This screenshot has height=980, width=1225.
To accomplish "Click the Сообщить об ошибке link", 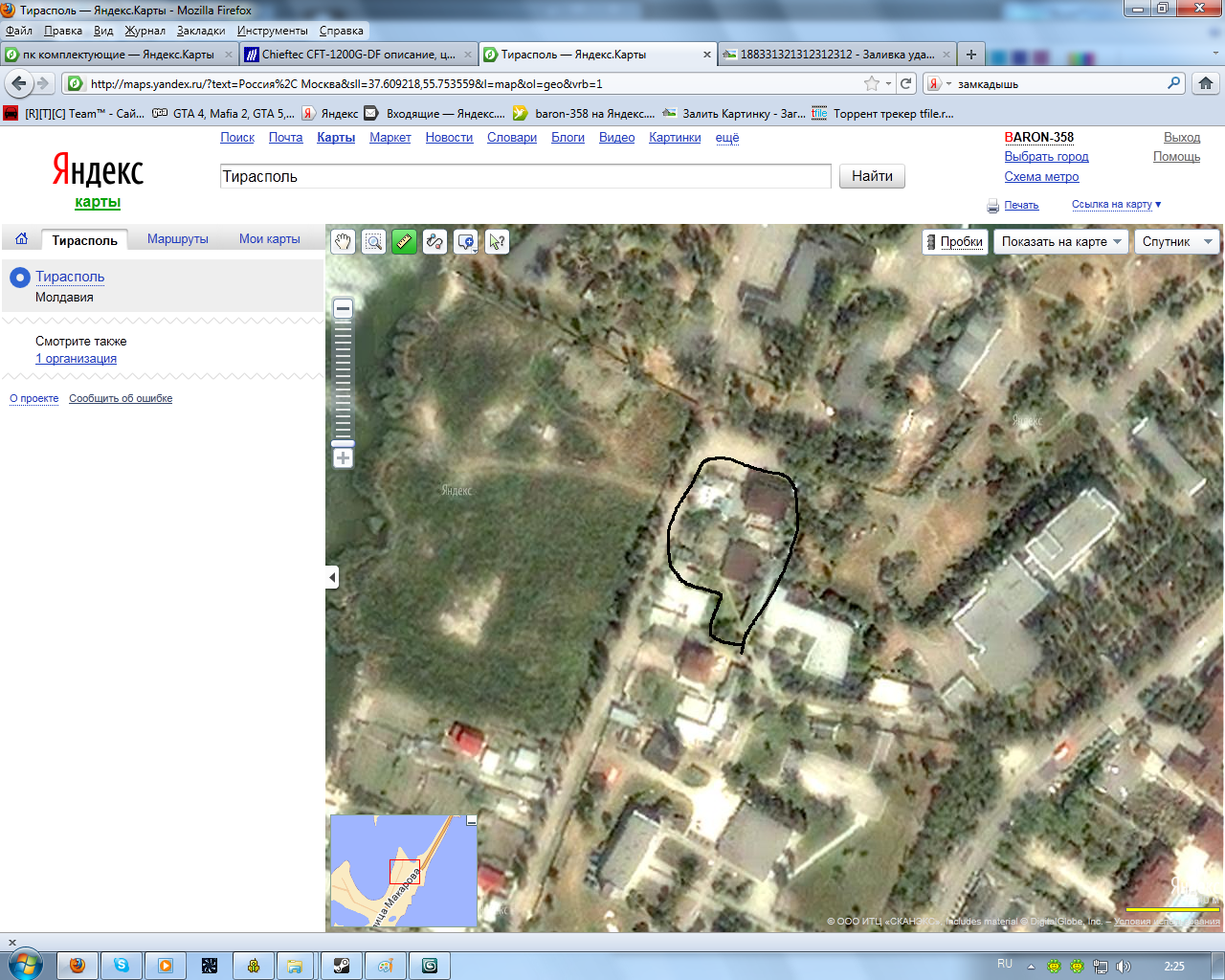I will click(x=121, y=398).
